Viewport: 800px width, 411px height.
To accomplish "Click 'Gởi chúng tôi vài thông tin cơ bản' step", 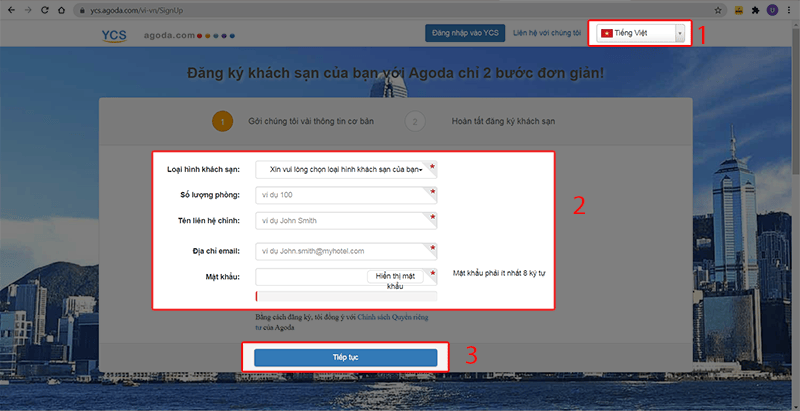I will (x=311, y=121).
